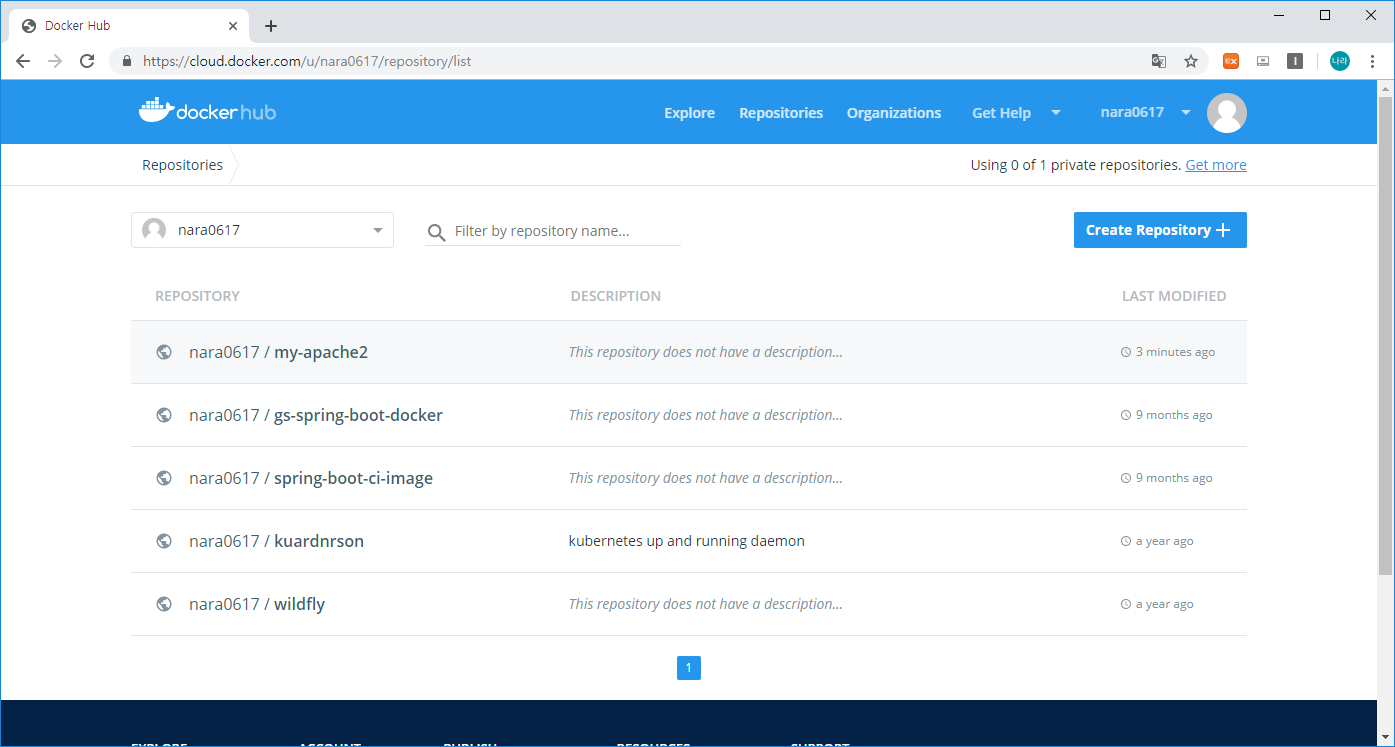The width and height of the screenshot is (1395, 747).
Task: Click globe icon of kuardnrson row
Action: 164,541
